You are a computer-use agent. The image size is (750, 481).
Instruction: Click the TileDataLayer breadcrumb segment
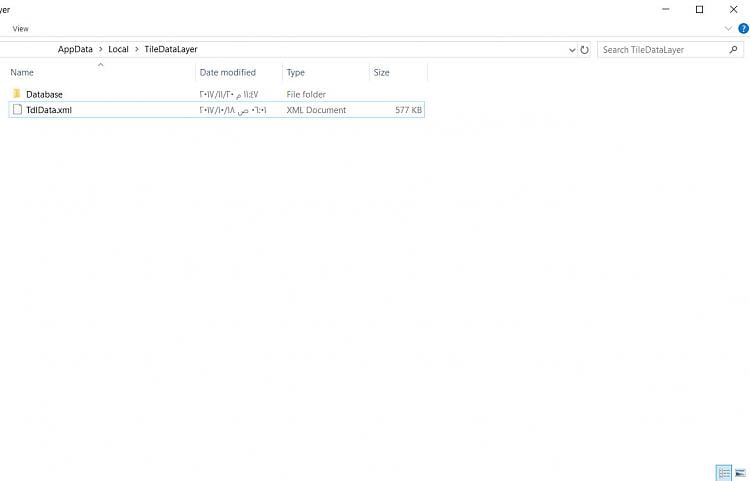point(171,49)
